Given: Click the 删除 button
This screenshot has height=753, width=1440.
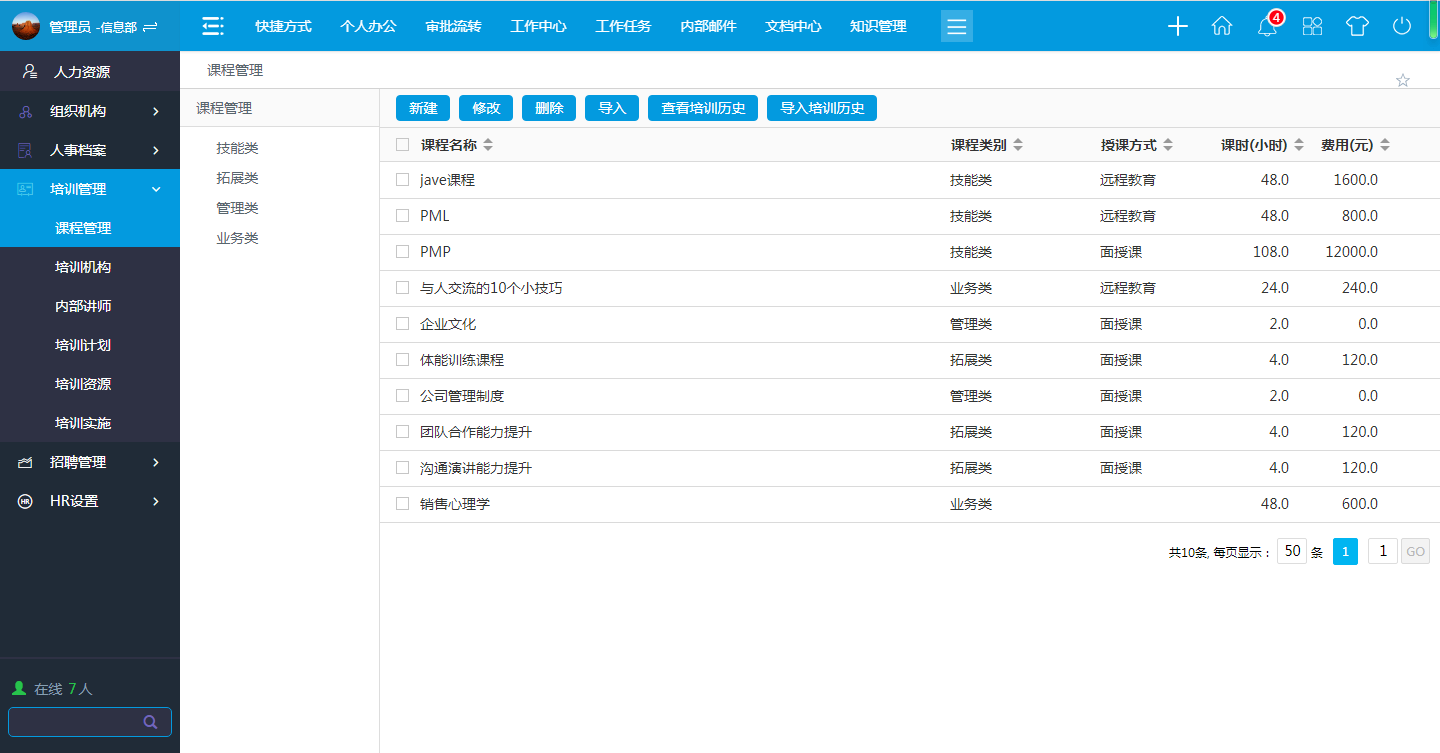Looking at the screenshot, I should tap(549, 108).
